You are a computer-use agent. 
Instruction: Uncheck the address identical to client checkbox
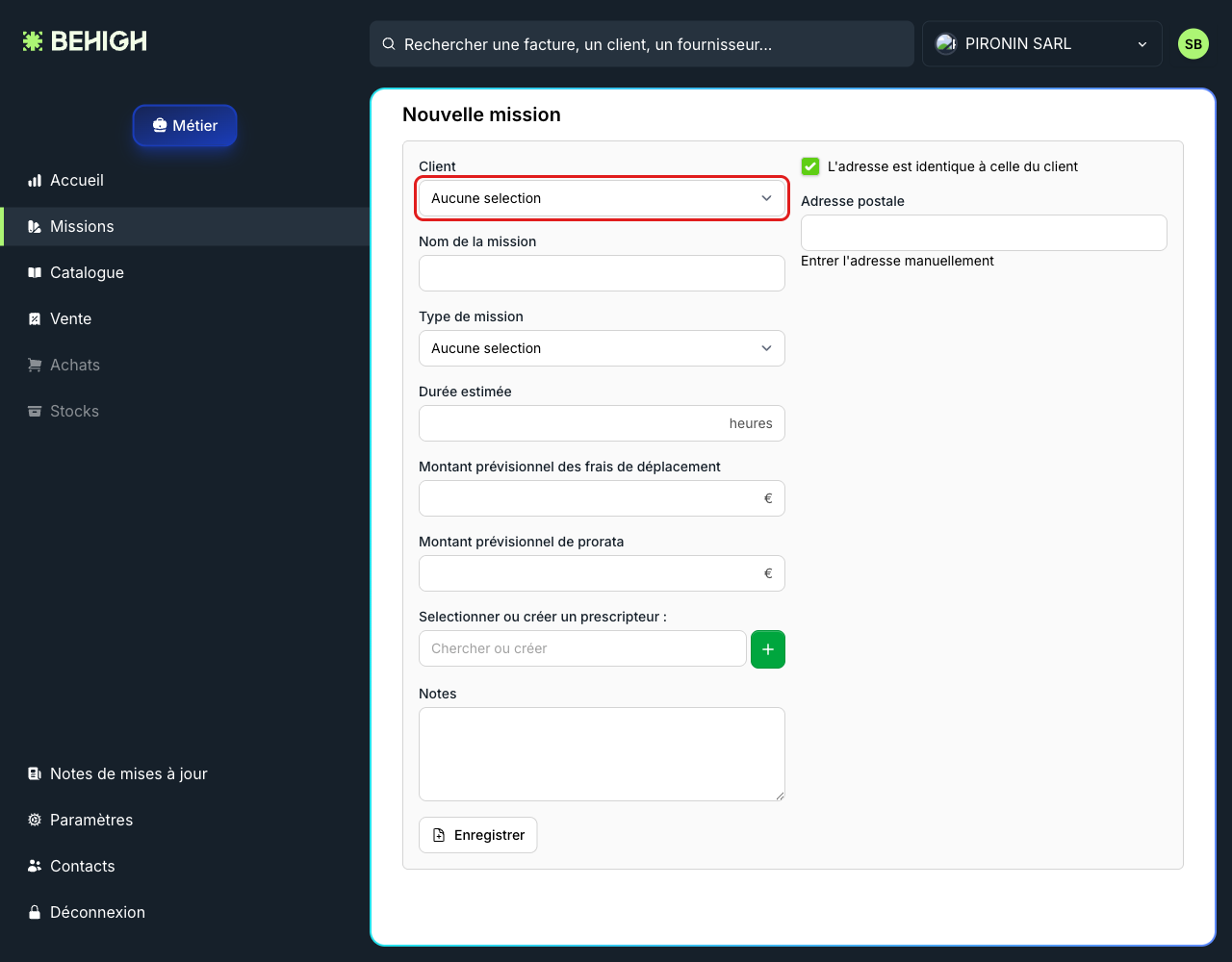[x=810, y=166]
